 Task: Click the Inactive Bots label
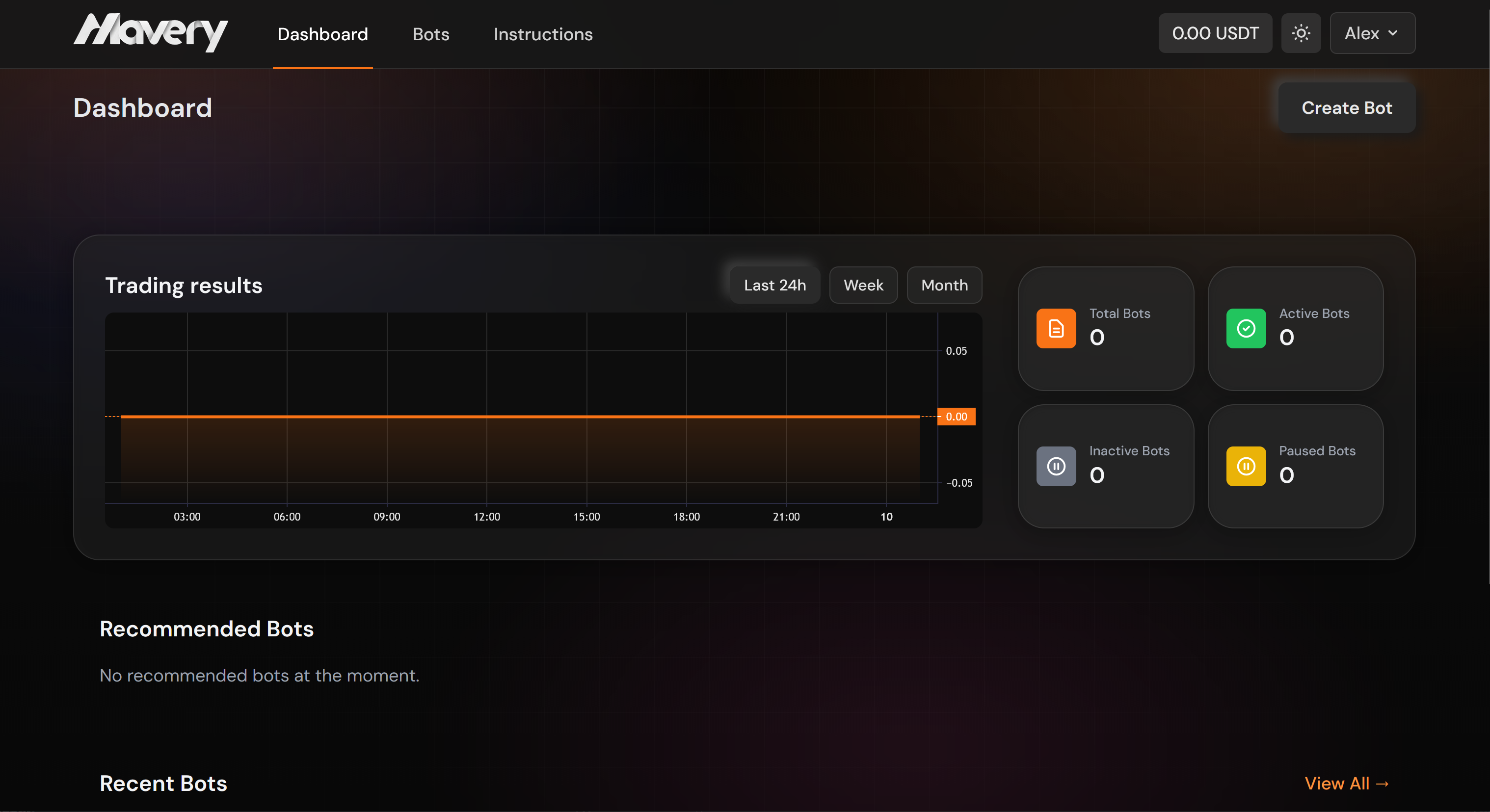point(1129,450)
